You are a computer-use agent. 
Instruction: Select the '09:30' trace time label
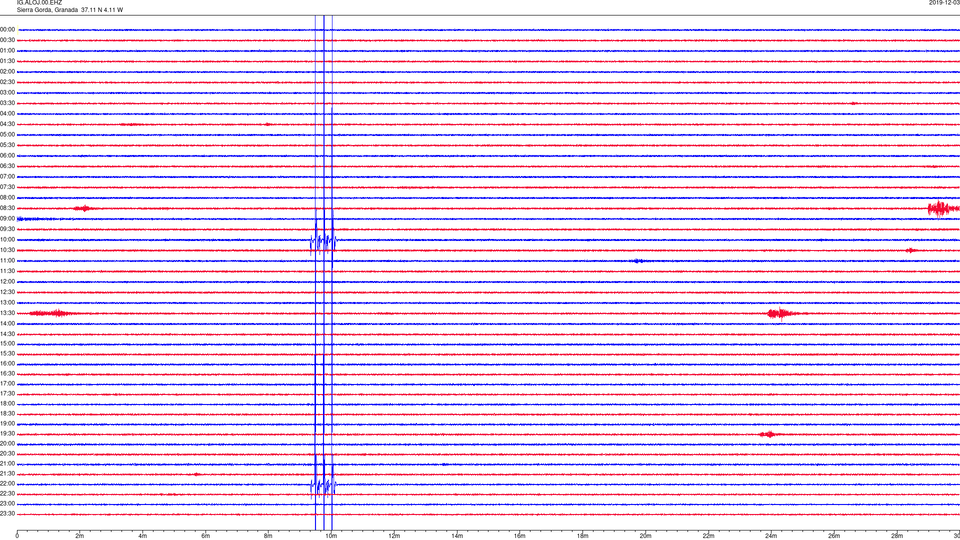click(x=7, y=230)
